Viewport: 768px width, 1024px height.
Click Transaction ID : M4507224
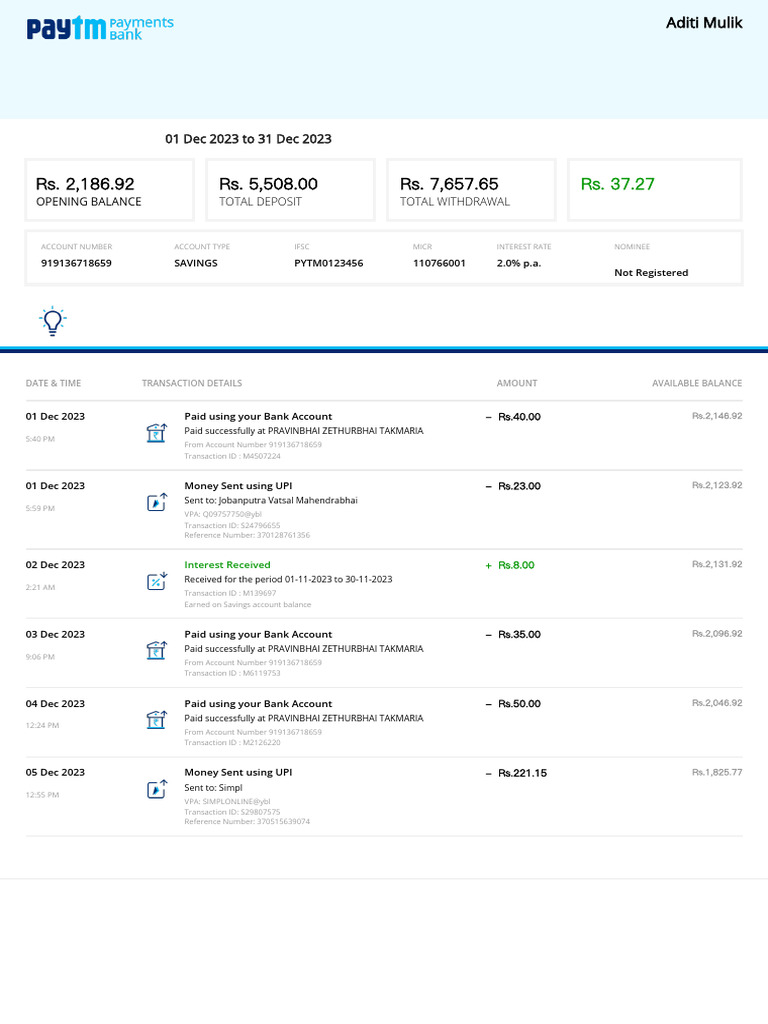(x=232, y=456)
